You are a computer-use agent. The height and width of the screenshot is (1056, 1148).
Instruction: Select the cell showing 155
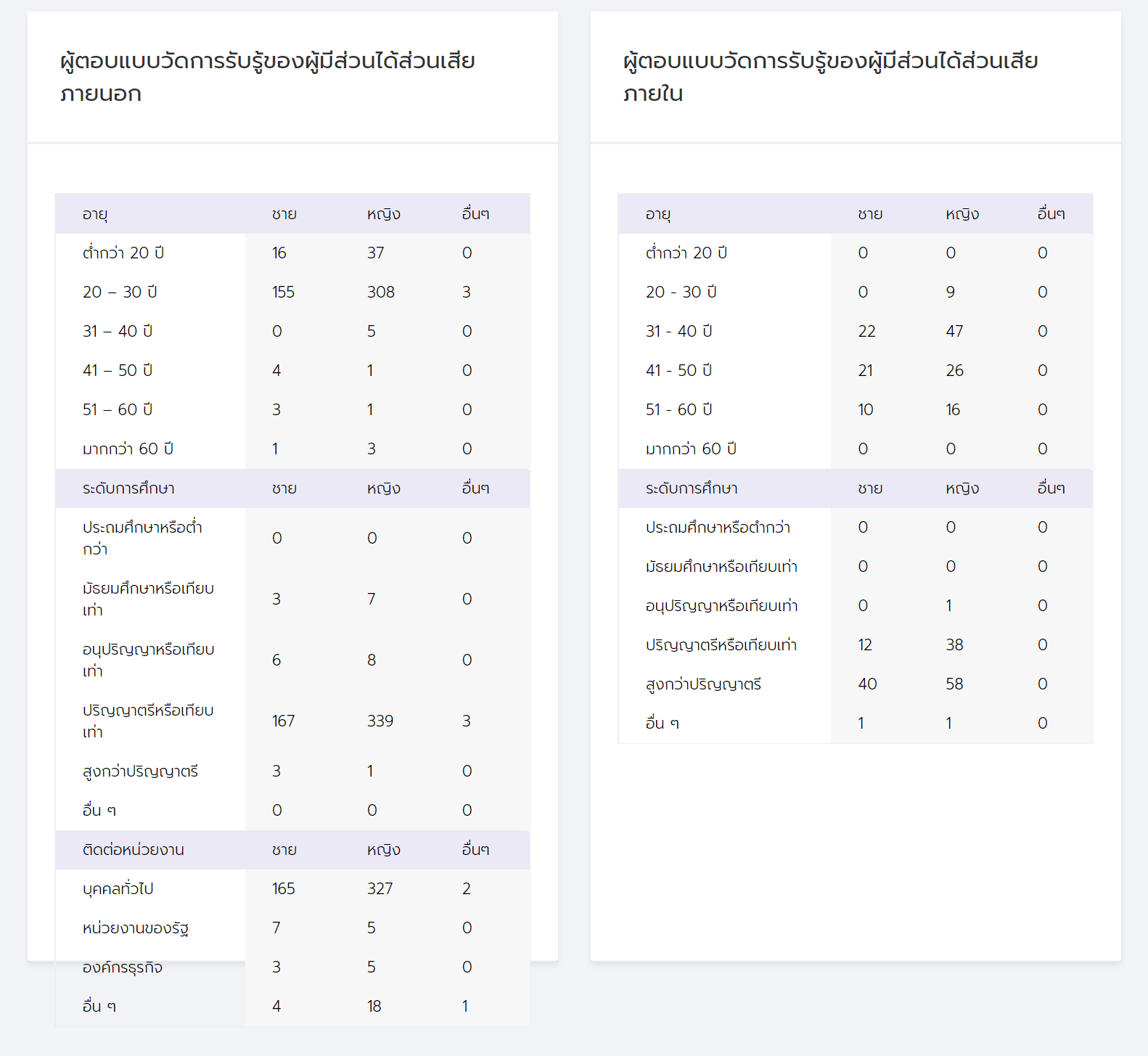(283, 292)
